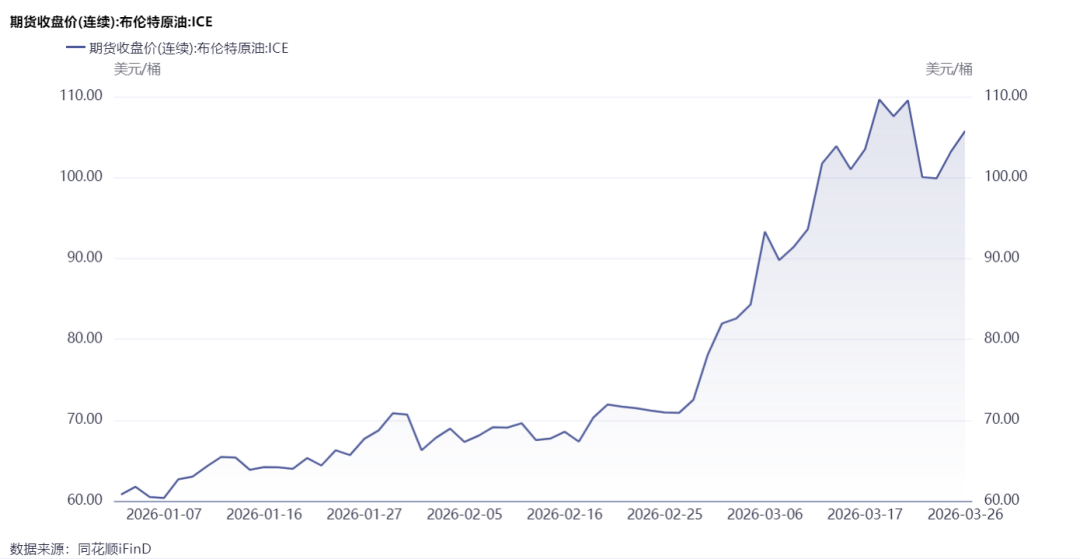Click left axis value 100.00
1080x559 pixels.
[x=83, y=177]
